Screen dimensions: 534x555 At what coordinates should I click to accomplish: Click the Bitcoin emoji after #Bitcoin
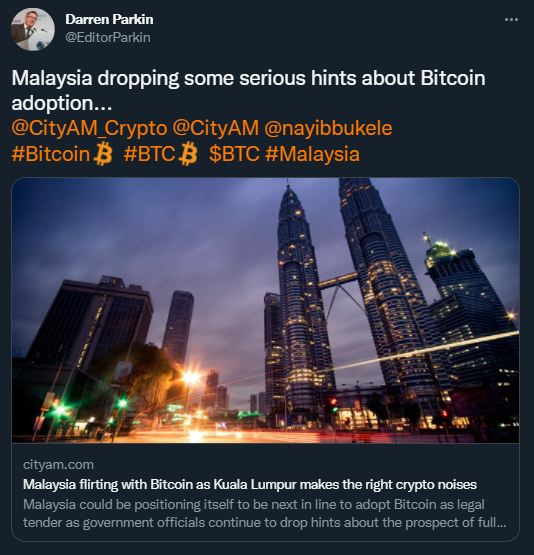pos(103,154)
